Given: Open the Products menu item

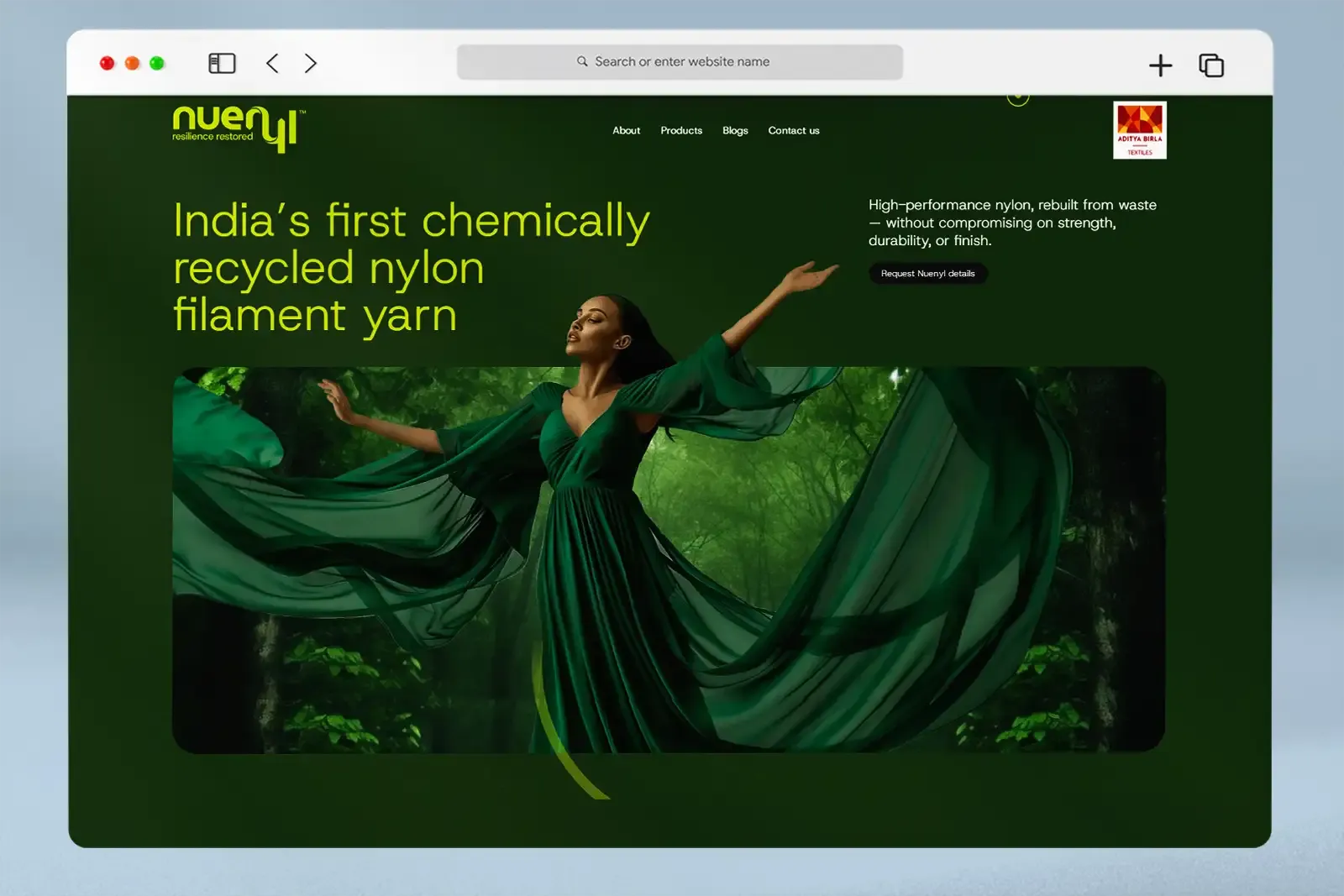Looking at the screenshot, I should pos(681,130).
